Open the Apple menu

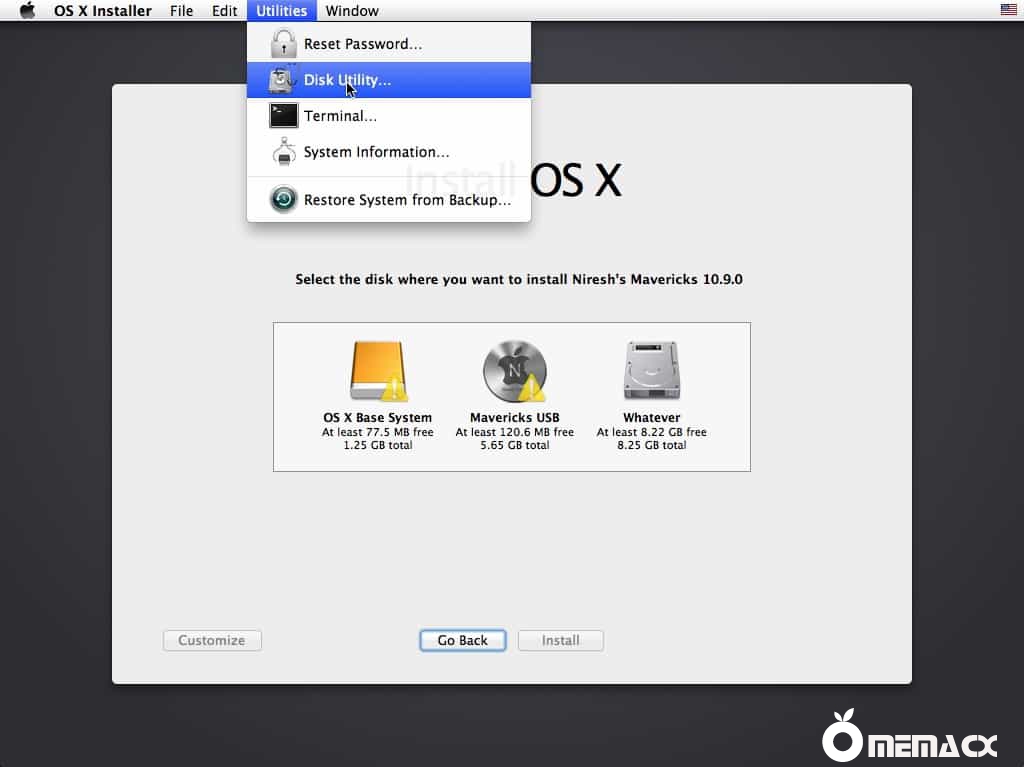click(x=27, y=11)
